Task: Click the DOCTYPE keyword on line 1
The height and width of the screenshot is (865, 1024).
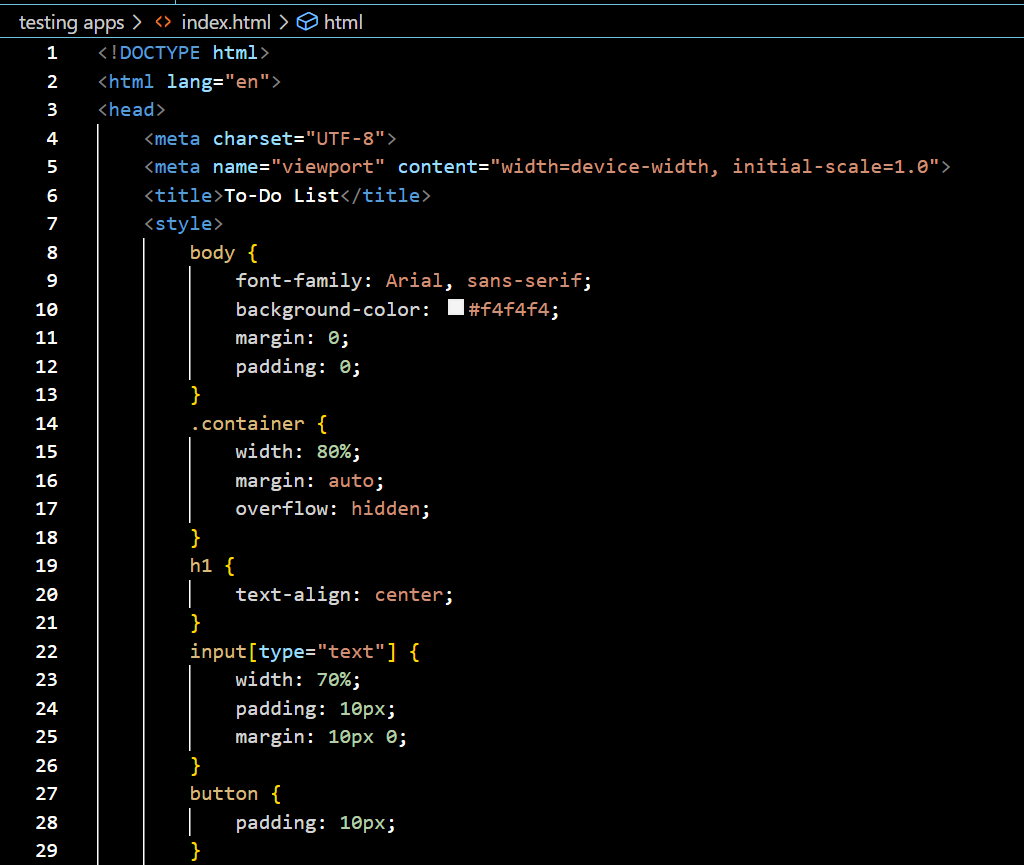Action: point(160,53)
